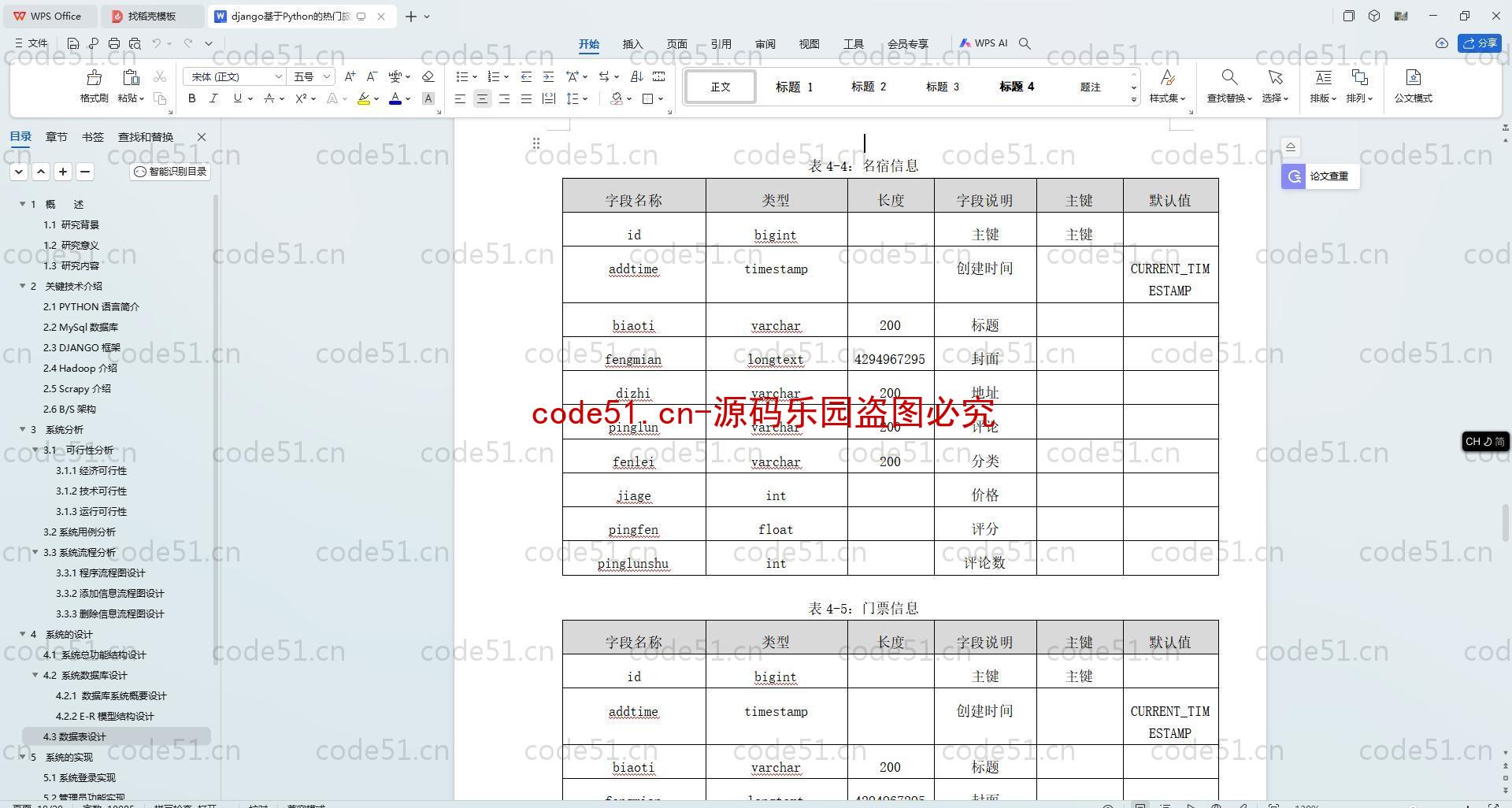Open the 文件 menu
This screenshot has width=1512, height=808.
(x=31, y=43)
